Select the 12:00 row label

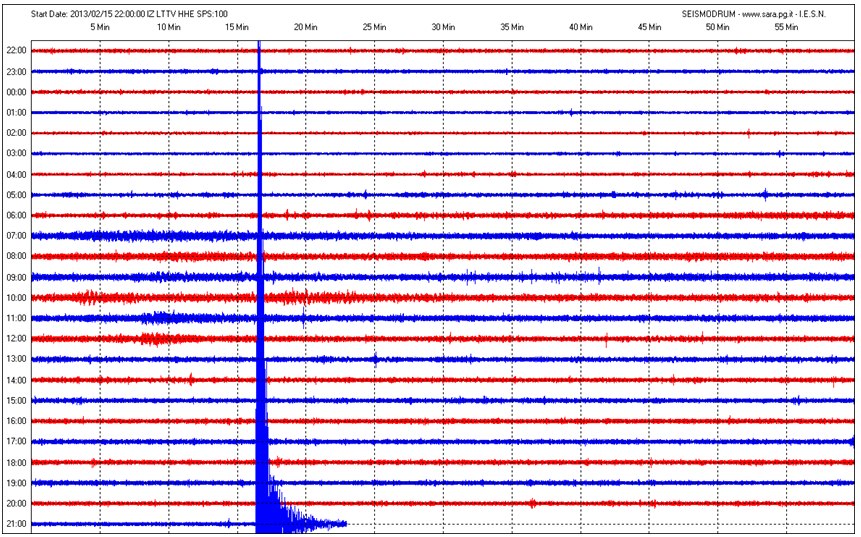(x=16, y=339)
